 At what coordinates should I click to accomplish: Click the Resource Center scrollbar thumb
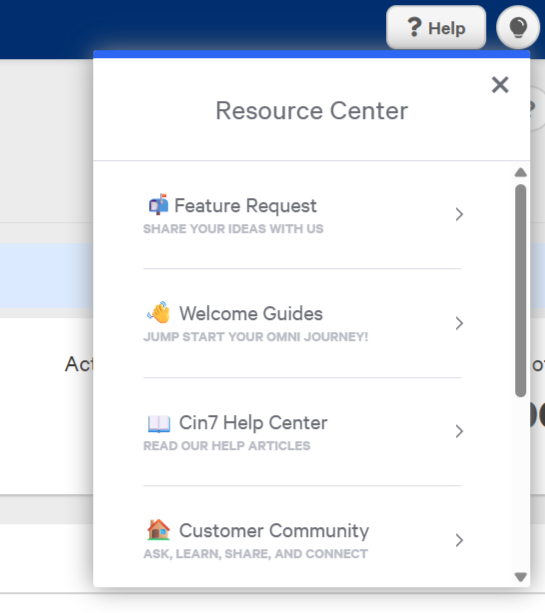[x=520, y=291]
